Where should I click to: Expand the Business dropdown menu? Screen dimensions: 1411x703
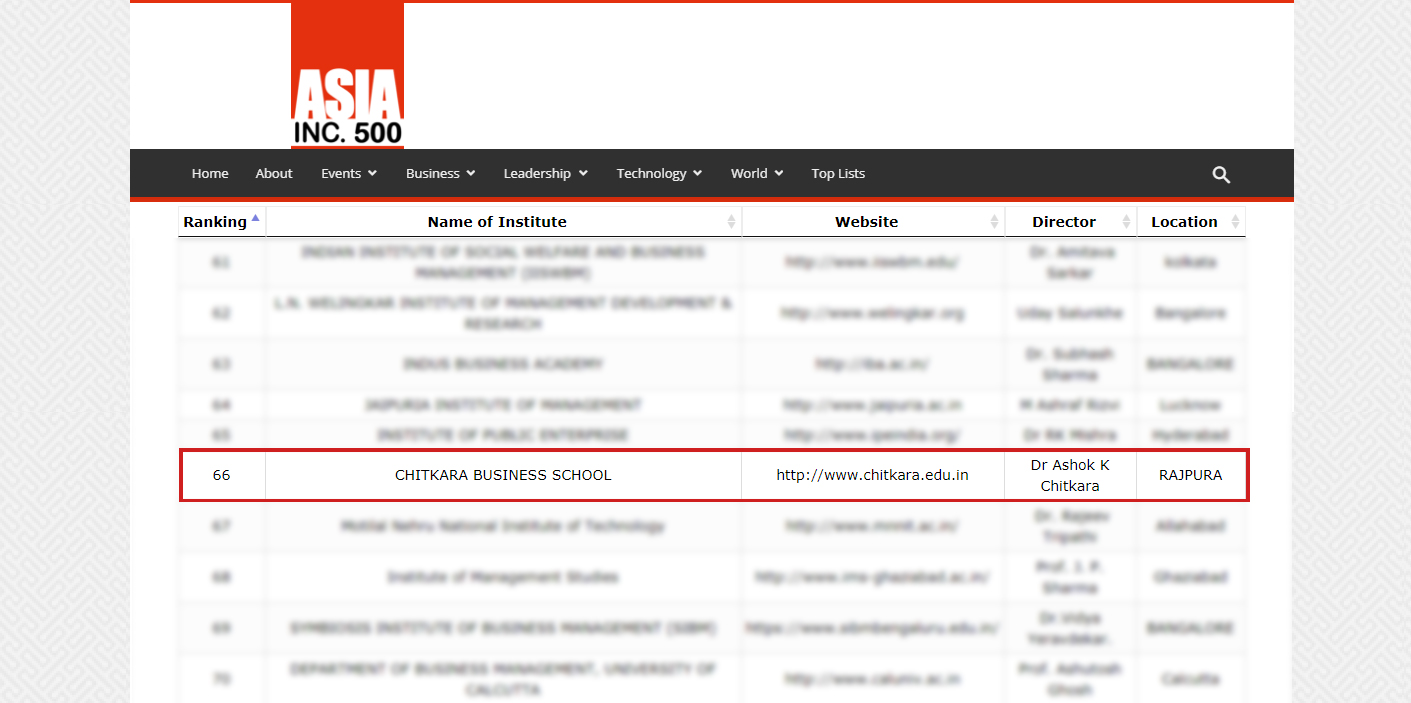pyautogui.click(x=440, y=174)
